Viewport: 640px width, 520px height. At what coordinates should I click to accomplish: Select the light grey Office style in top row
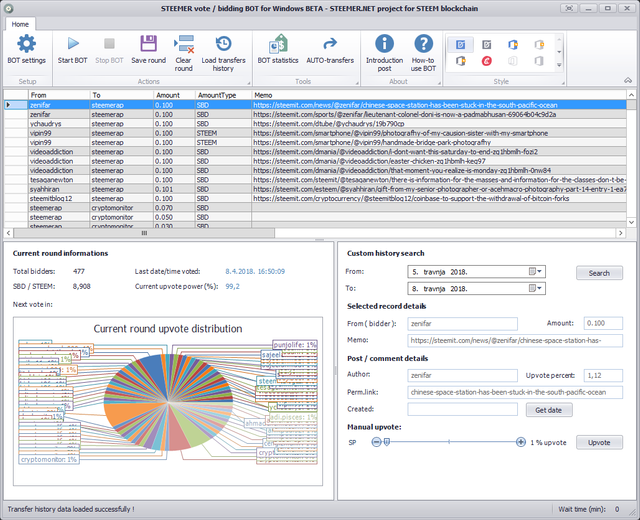click(x=539, y=44)
